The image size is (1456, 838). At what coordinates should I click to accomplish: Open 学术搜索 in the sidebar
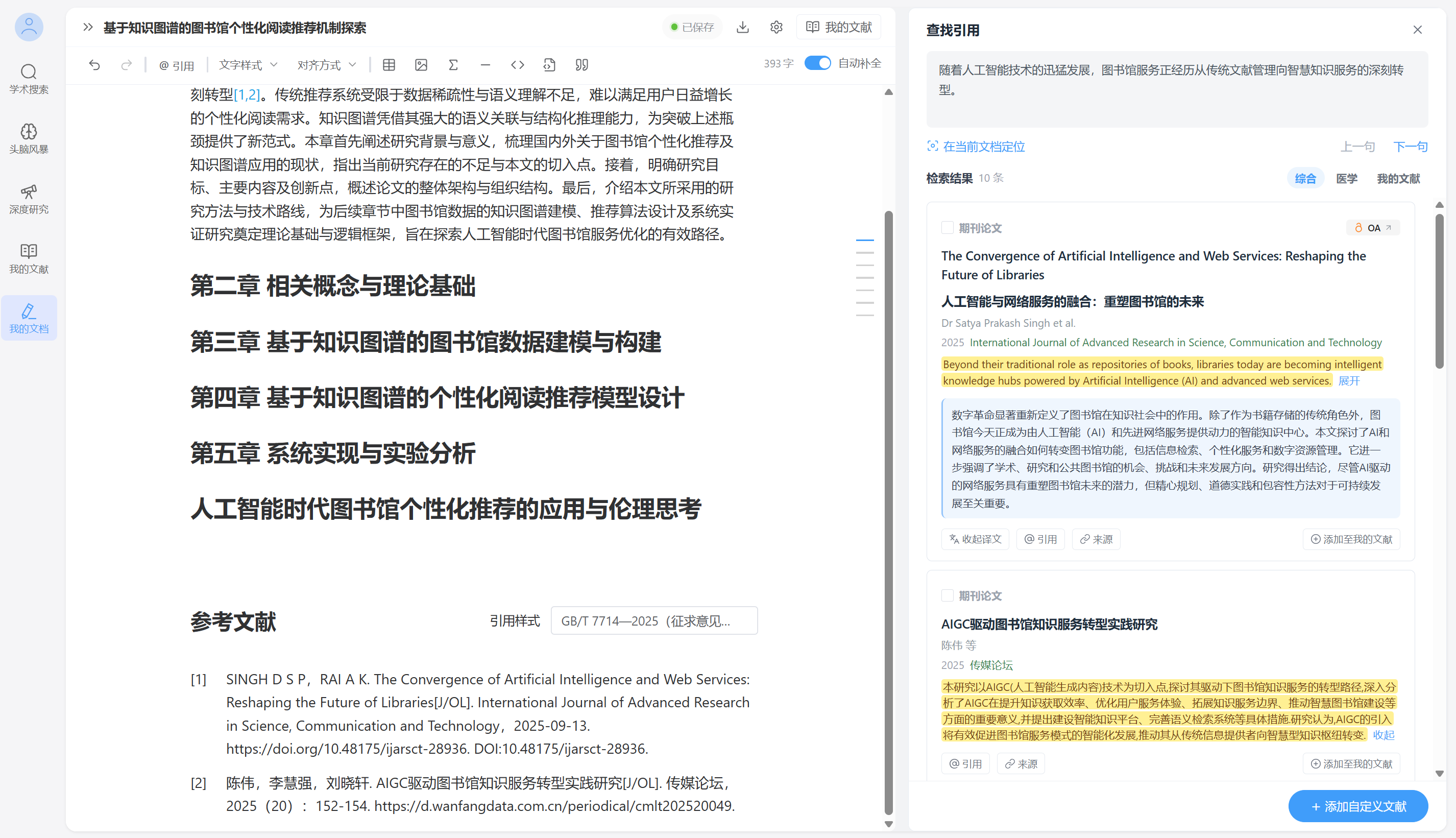pos(29,79)
